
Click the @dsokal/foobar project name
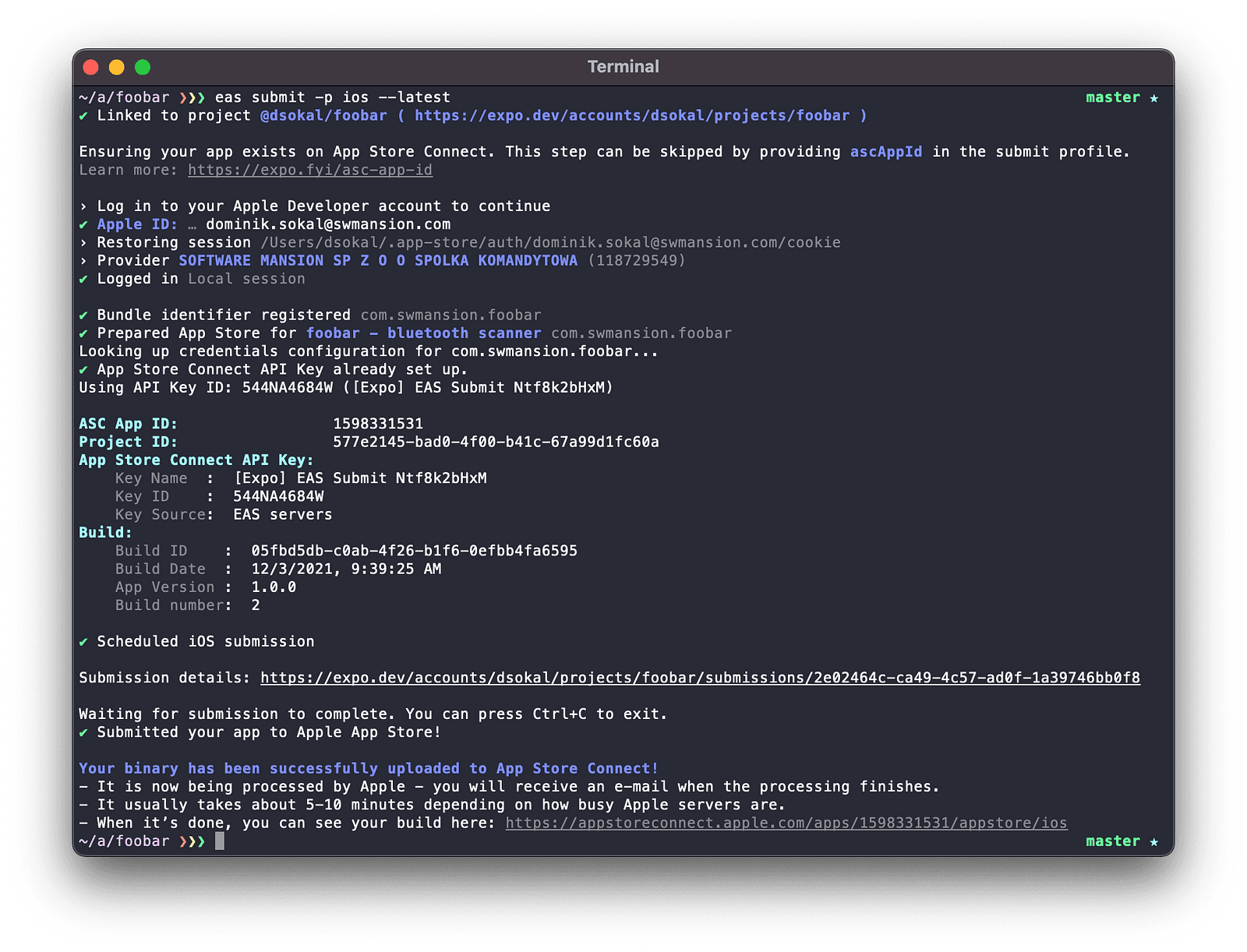pyautogui.click(x=323, y=115)
